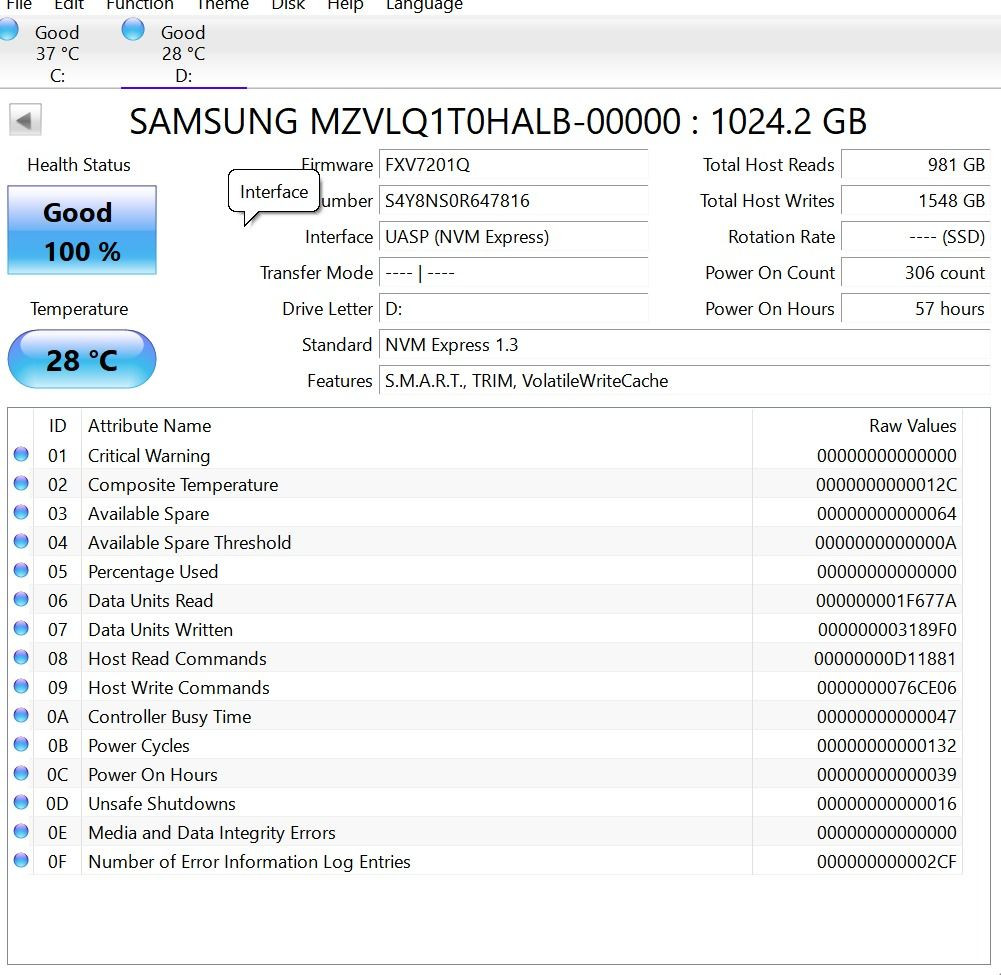Click raw value 00000000000064
This screenshot has height=975, width=1001.
click(886, 514)
